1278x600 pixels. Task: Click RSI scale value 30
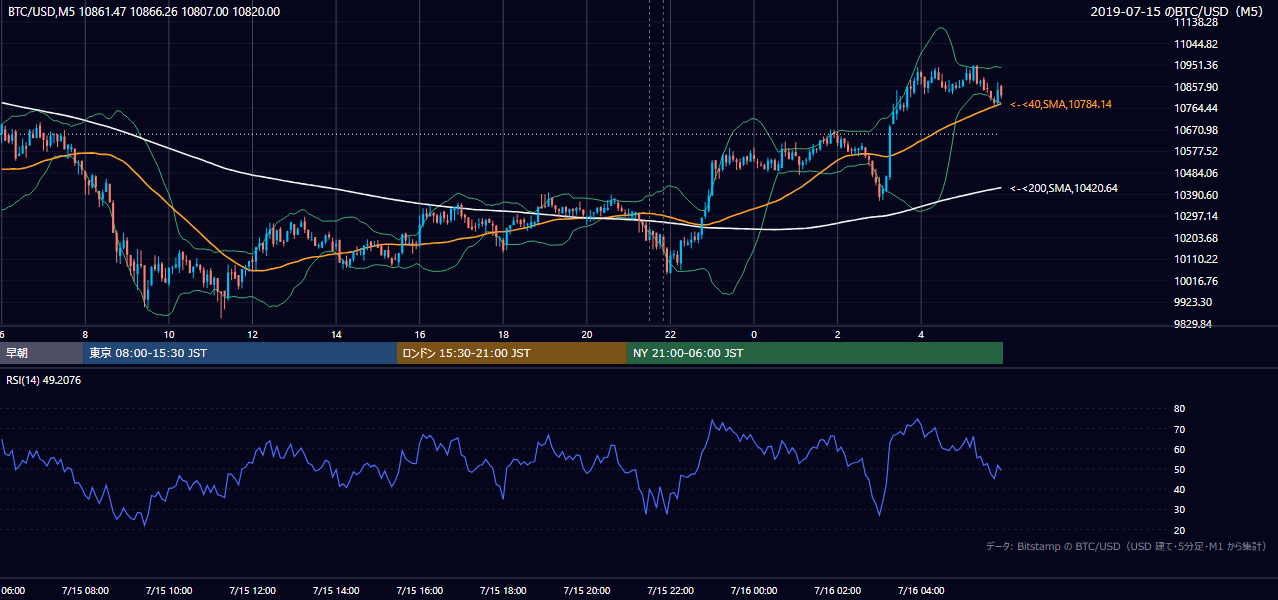click(x=1179, y=509)
